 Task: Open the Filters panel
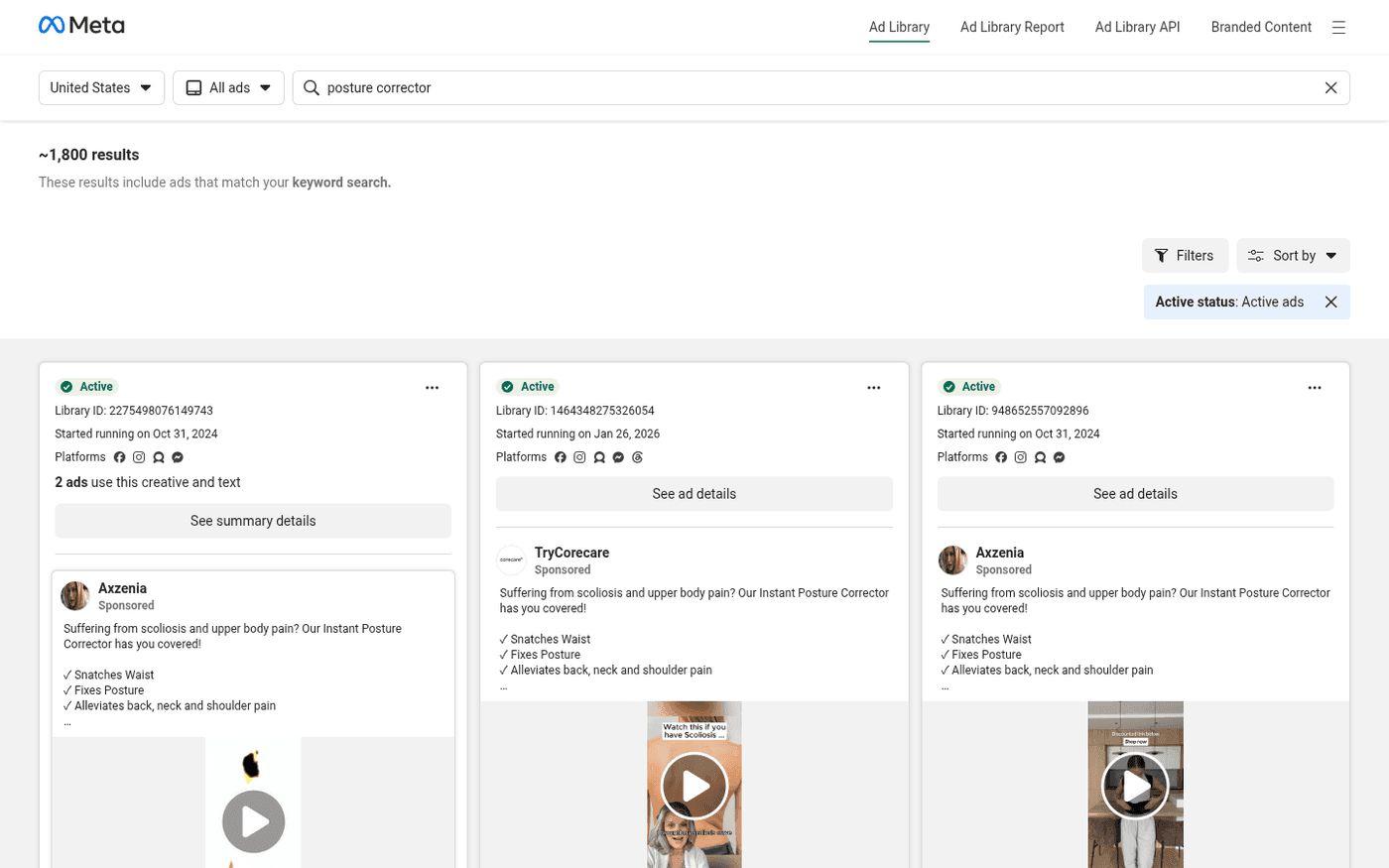(1185, 255)
